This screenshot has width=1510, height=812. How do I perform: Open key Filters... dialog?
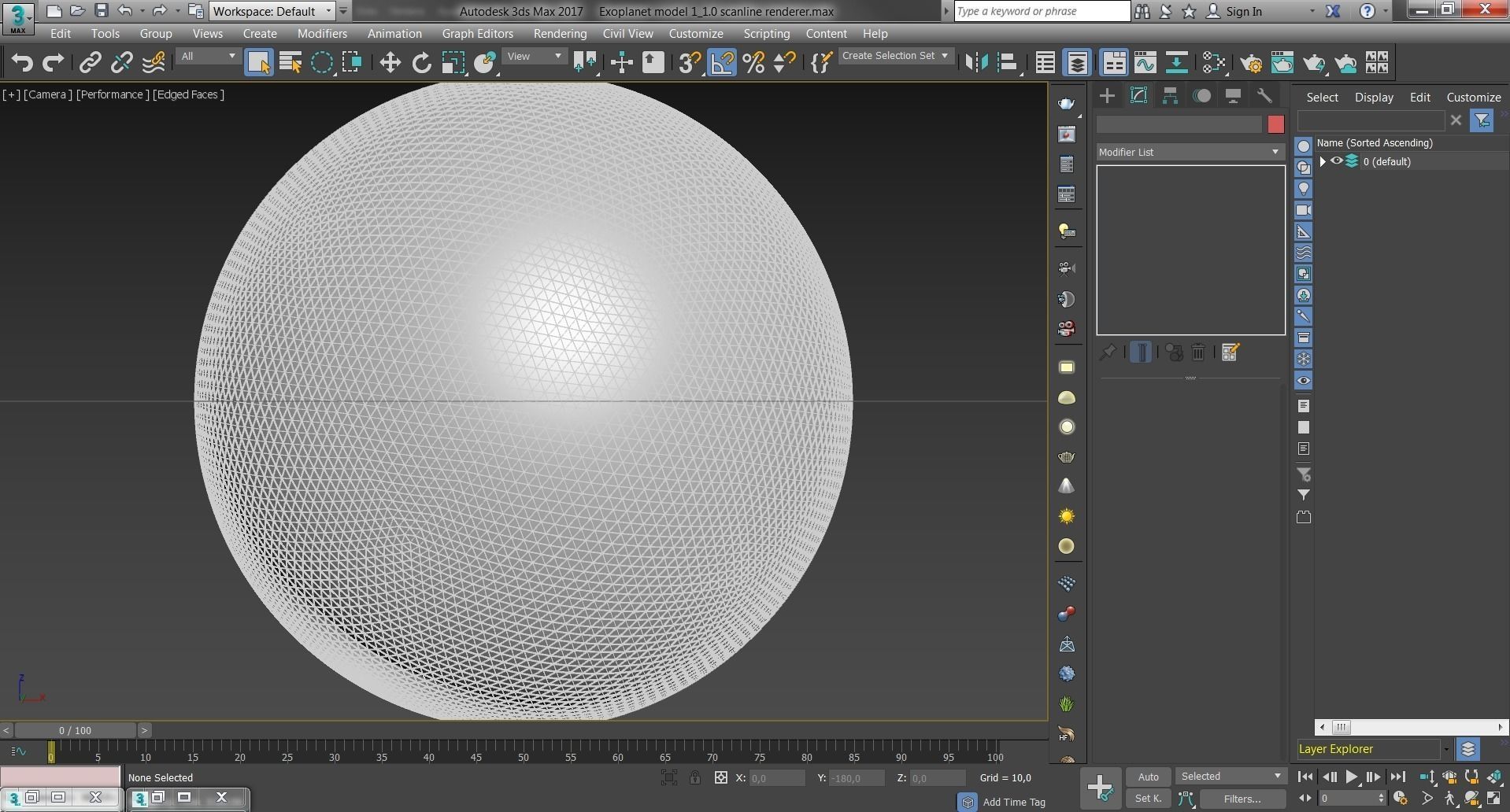[x=1242, y=799]
